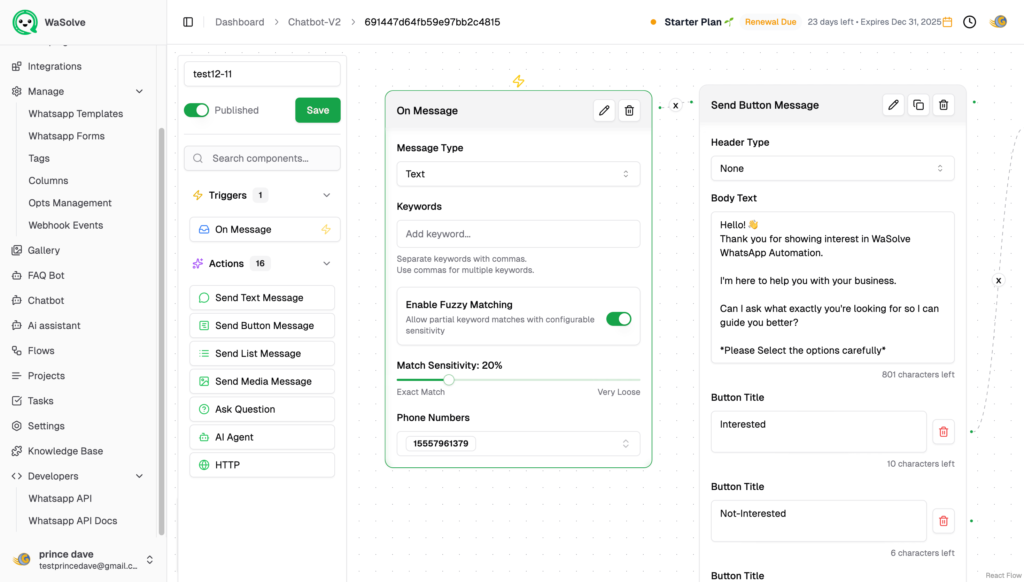1024x582 pixels.
Task: Click the Search components input field
Action: point(271,158)
